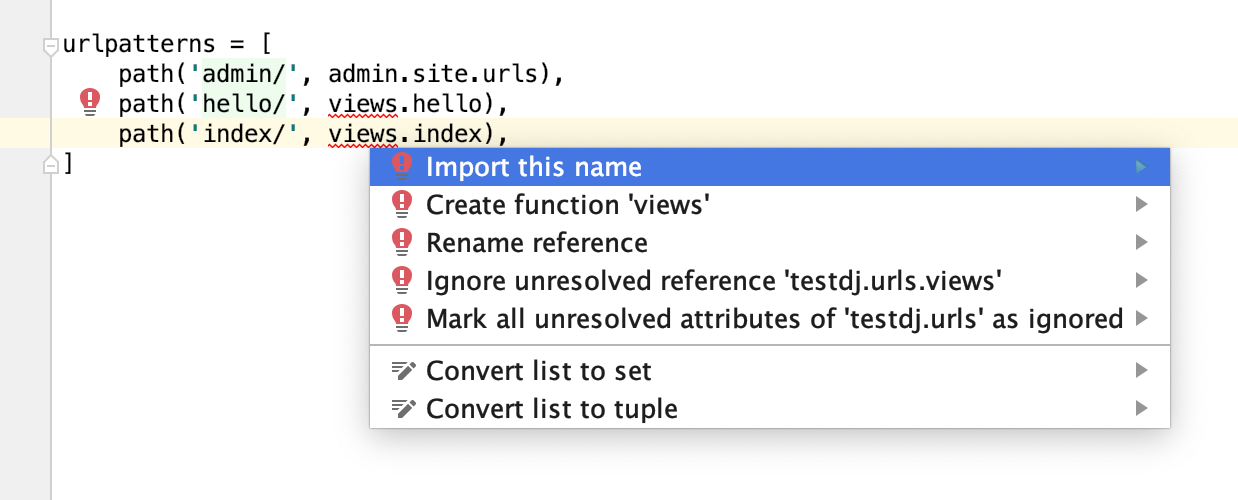Select 'Rename reference' from the popup
Image resolution: width=1238 pixels, height=500 pixels.
[x=537, y=243]
